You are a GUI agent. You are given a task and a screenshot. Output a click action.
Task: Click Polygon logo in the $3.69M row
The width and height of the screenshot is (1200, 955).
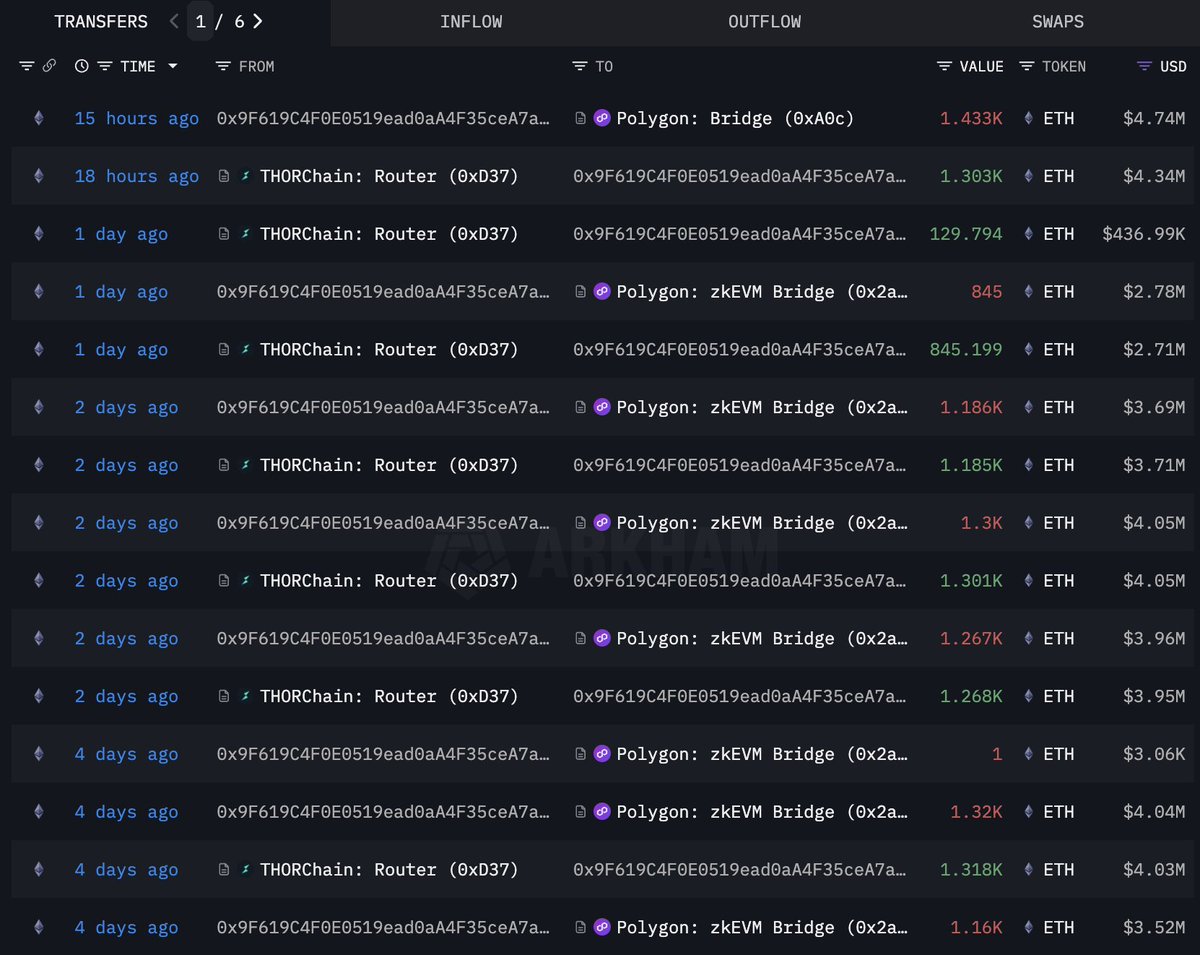[602, 407]
